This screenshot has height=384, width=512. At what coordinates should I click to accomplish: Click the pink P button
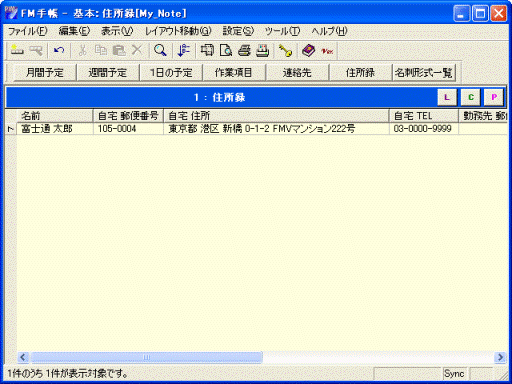(x=494, y=97)
